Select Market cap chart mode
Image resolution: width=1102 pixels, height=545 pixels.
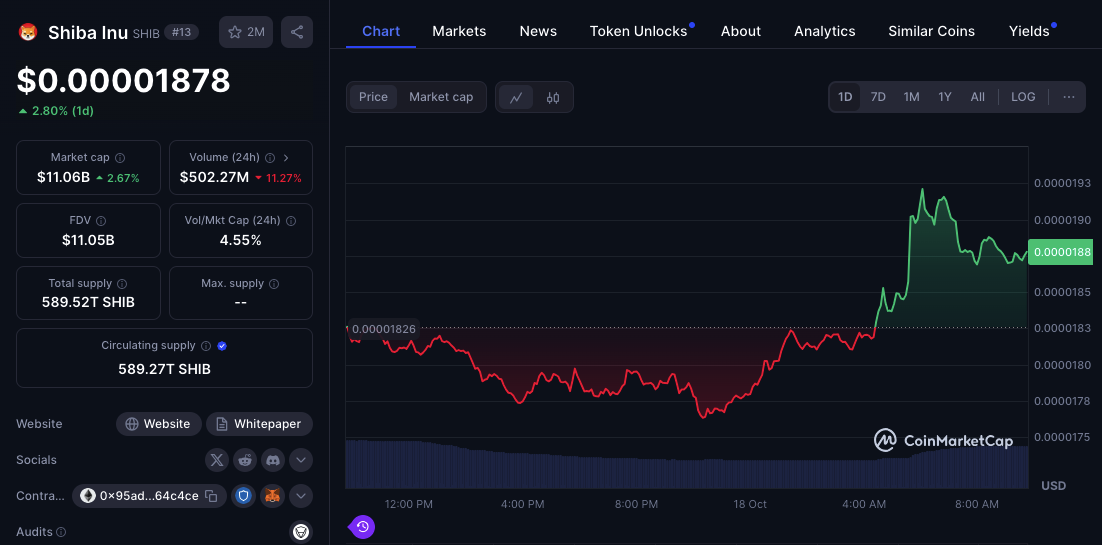pos(441,97)
